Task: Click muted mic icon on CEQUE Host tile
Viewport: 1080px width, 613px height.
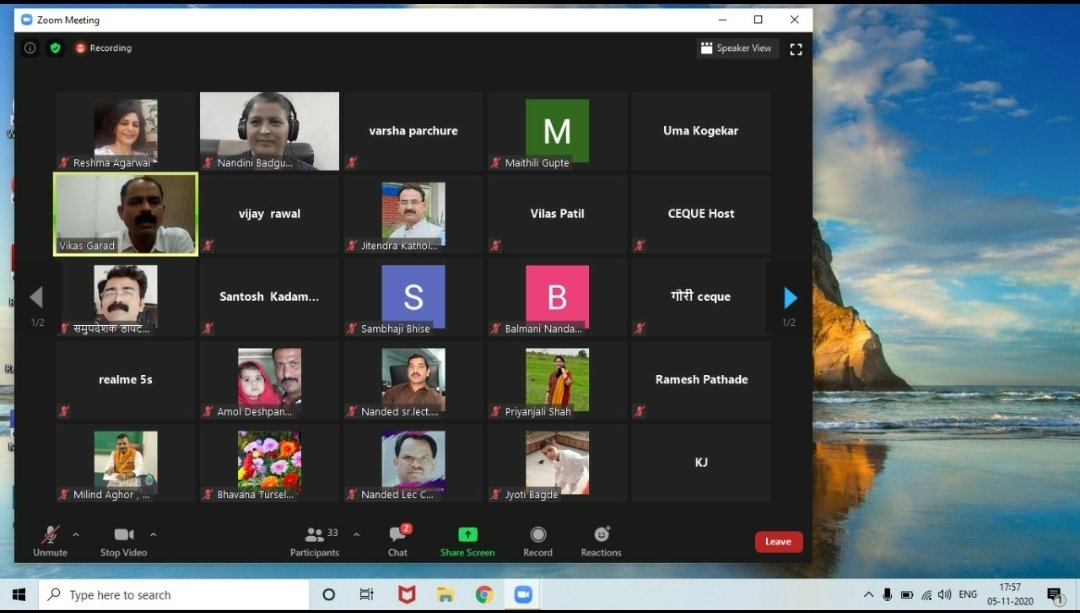Action: (639, 245)
